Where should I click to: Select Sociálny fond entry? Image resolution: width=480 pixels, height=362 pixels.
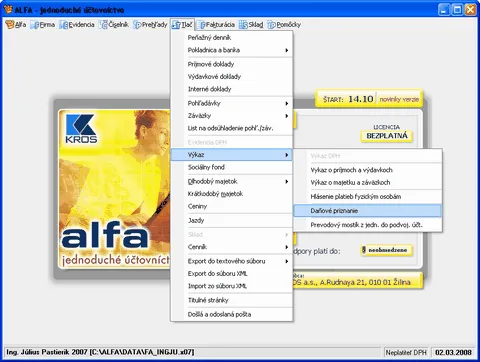tap(232, 167)
